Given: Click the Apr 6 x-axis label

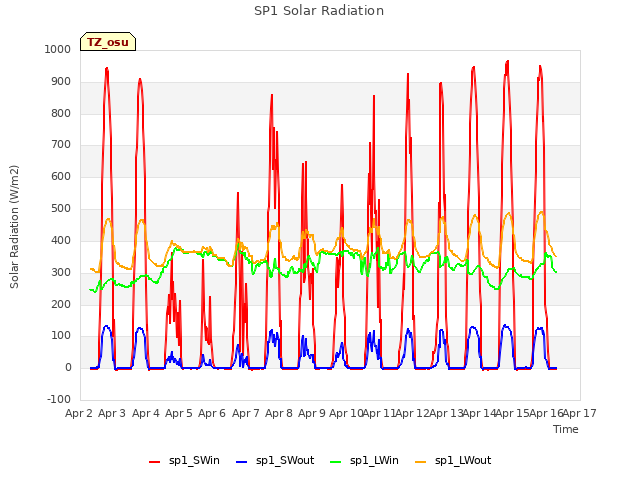Looking at the screenshot, I should (212, 413).
